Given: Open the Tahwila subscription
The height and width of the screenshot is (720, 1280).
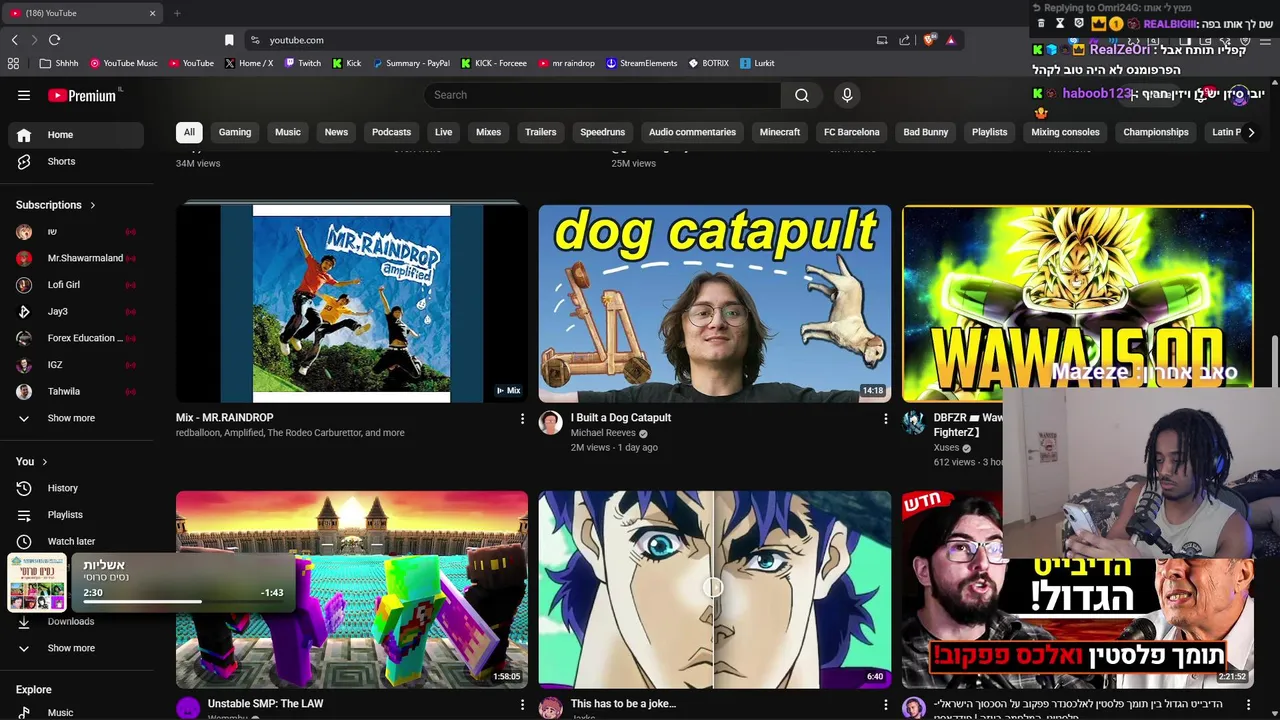Looking at the screenshot, I should click(76, 391).
